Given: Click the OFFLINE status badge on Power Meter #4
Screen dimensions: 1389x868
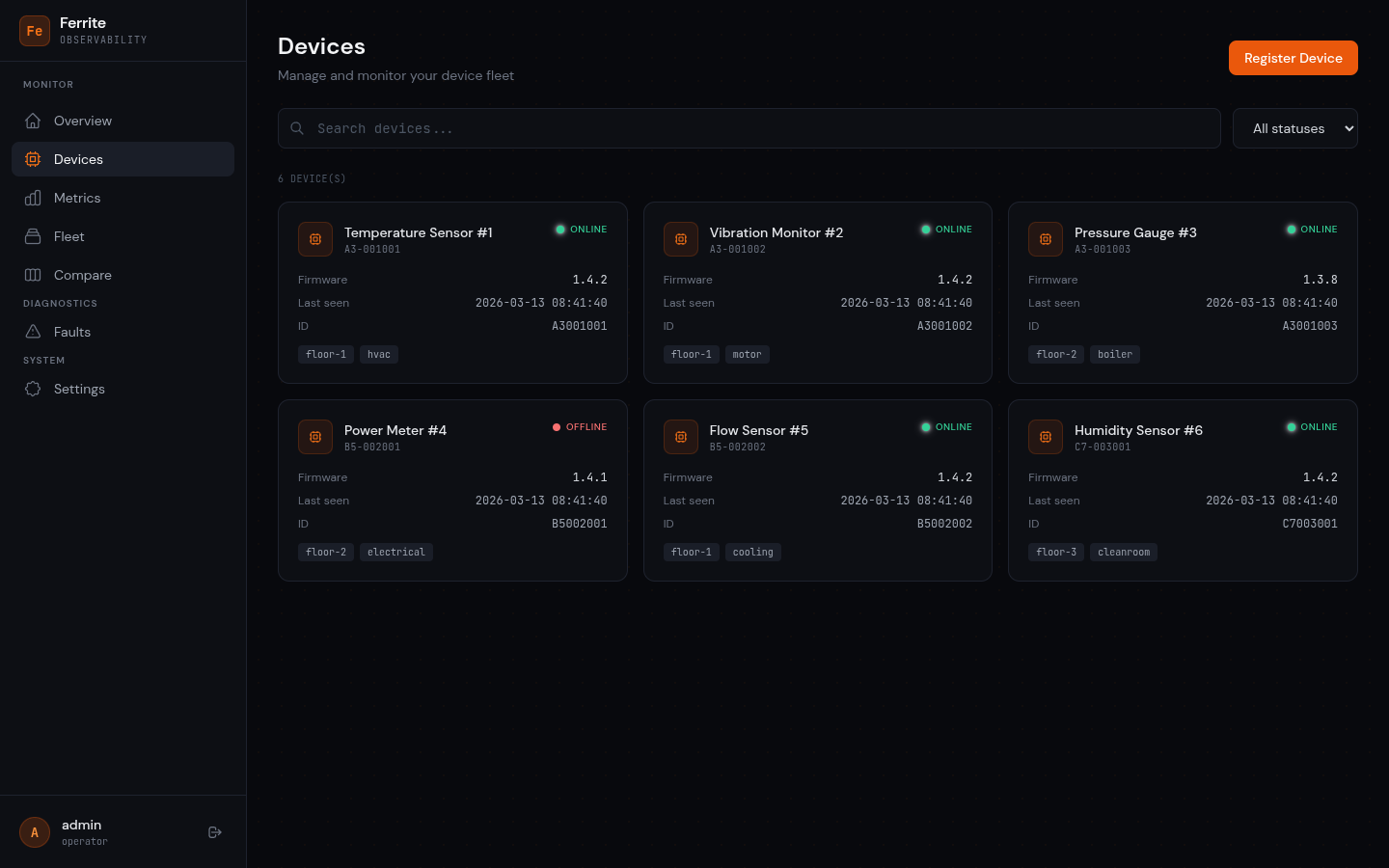Looking at the screenshot, I should point(580,427).
